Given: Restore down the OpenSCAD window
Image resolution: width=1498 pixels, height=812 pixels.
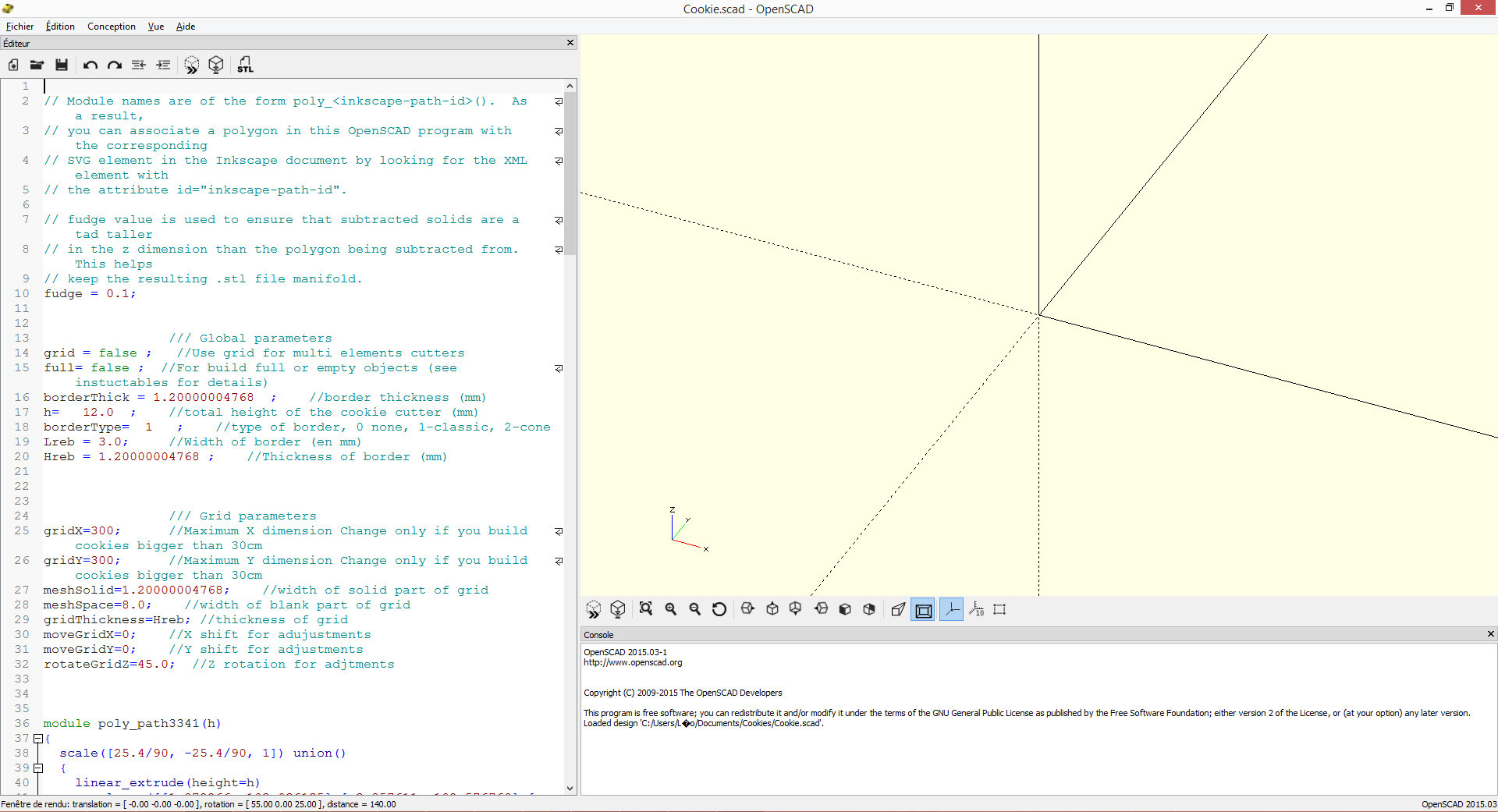Looking at the screenshot, I should click(x=1449, y=8).
